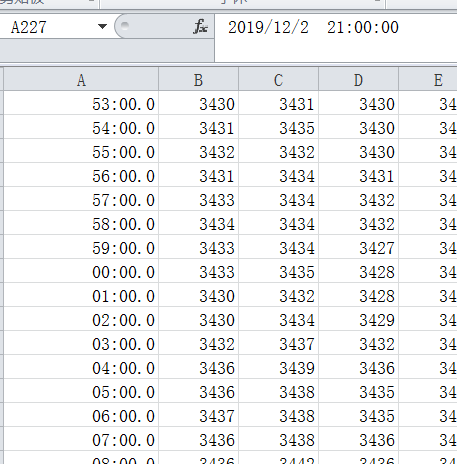
Task: Select cell with time 58:00.0
Action: click(81, 223)
